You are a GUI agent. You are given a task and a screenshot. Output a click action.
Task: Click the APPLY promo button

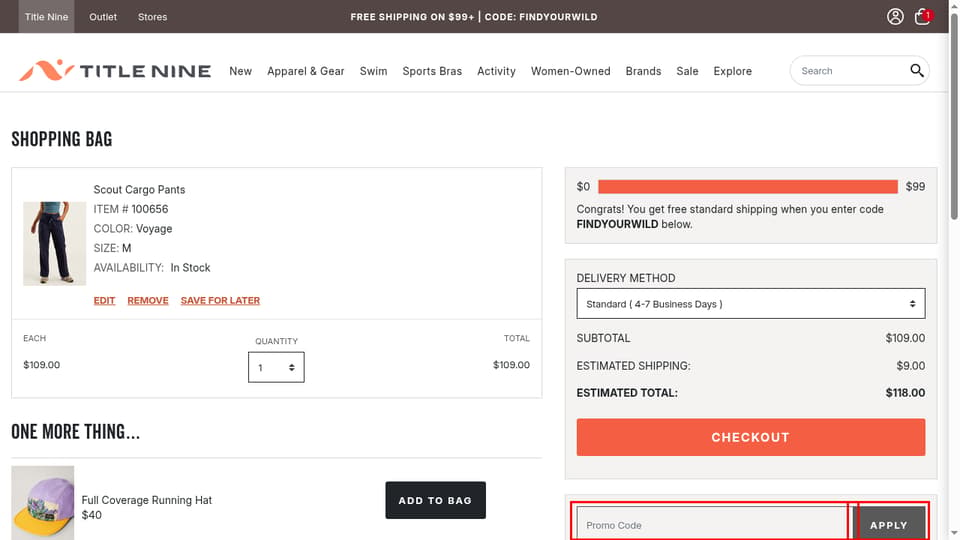(888, 523)
